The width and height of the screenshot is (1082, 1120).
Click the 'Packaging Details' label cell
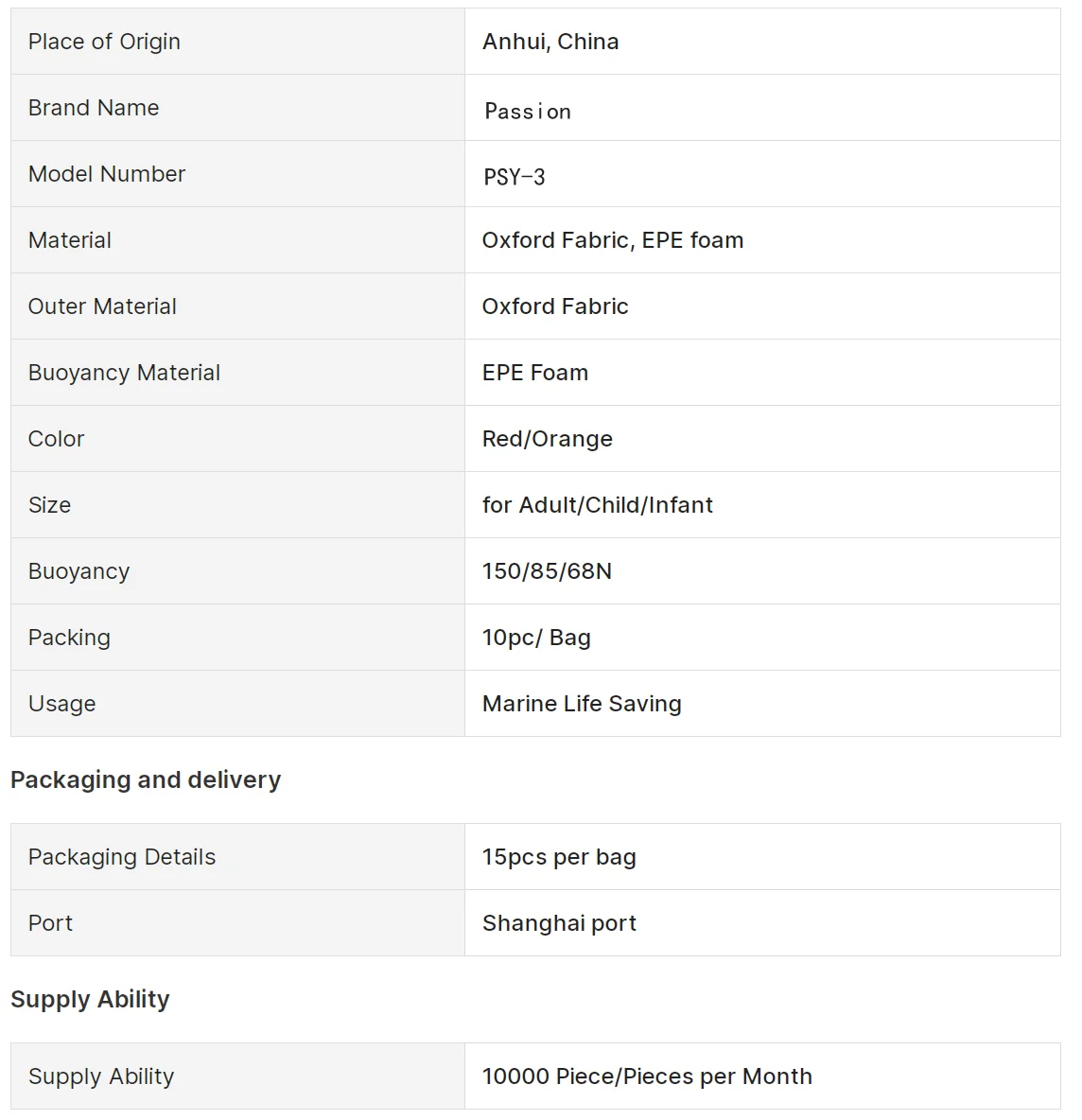122,857
